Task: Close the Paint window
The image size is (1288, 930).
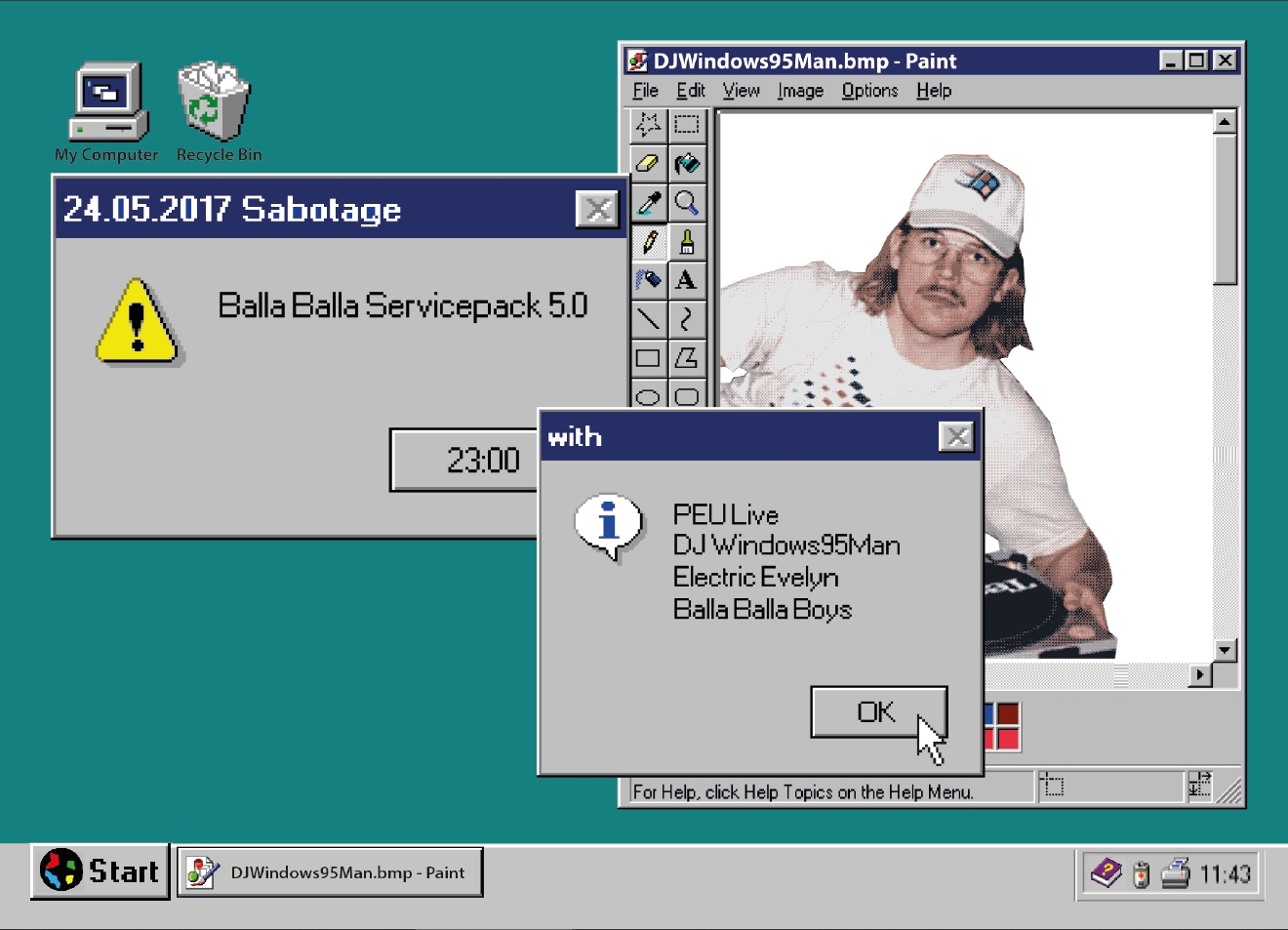Action: [x=1225, y=61]
